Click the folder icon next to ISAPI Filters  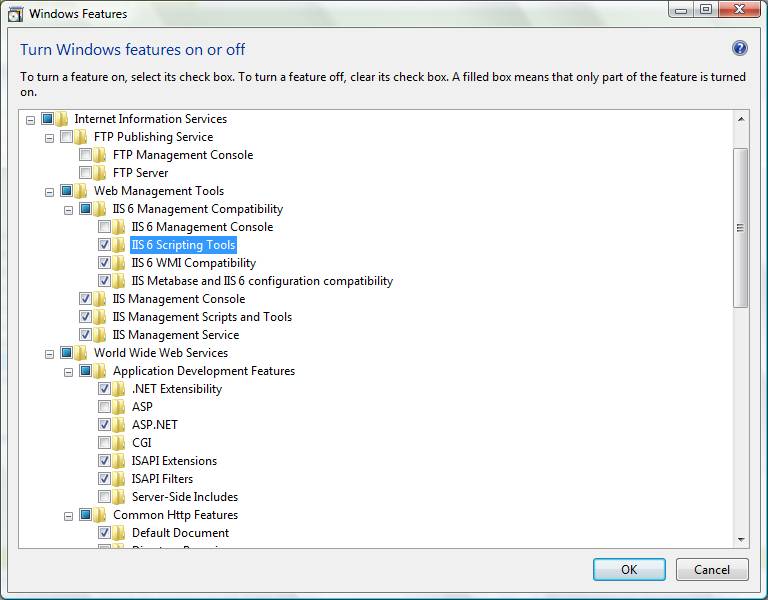[119, 479]
